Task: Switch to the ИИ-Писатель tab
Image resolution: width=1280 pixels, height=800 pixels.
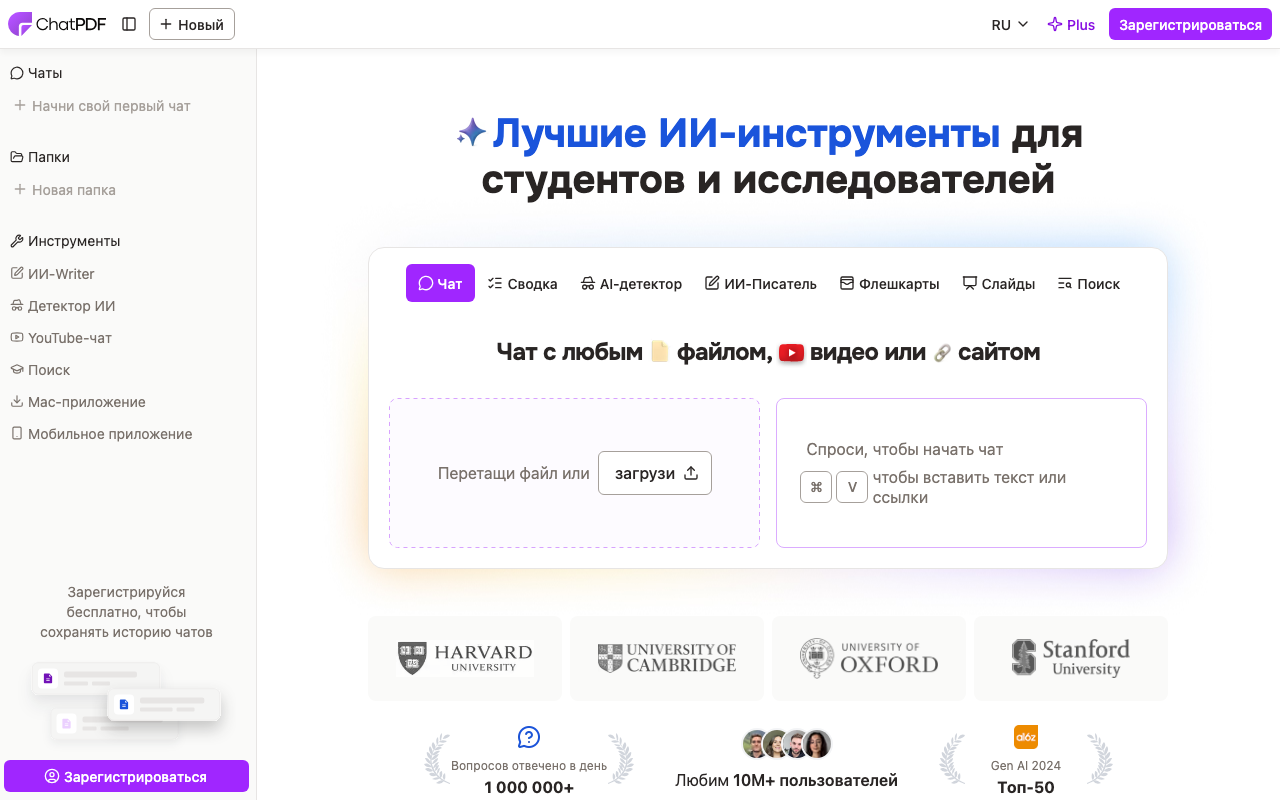Action: click(x=761, y=284)
